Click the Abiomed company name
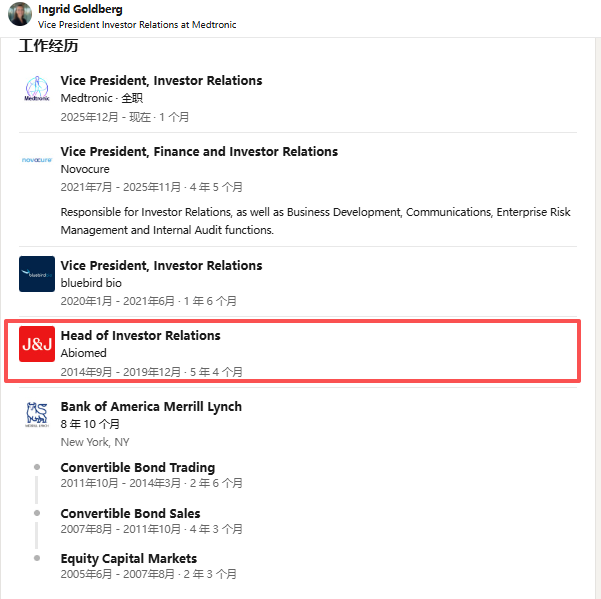 (83, 353)
